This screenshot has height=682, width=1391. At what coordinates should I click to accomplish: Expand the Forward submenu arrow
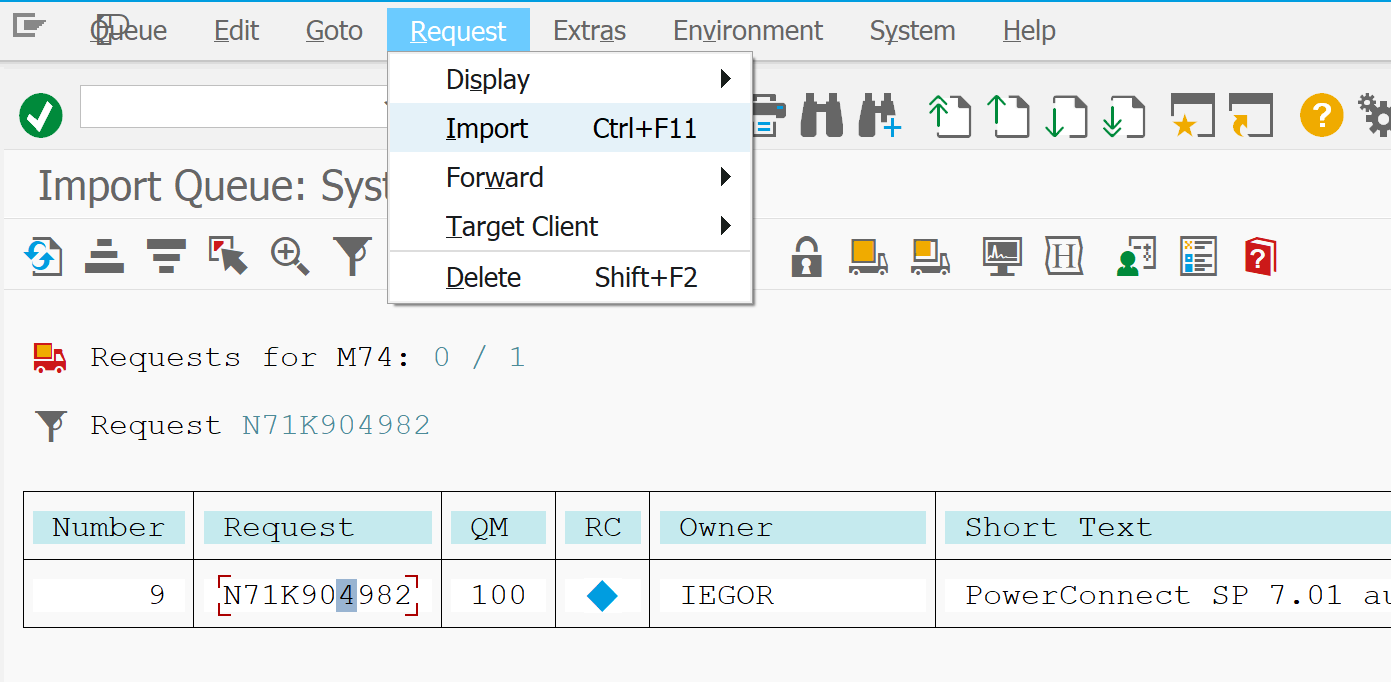pyautogui.click(x=727, y=177)
